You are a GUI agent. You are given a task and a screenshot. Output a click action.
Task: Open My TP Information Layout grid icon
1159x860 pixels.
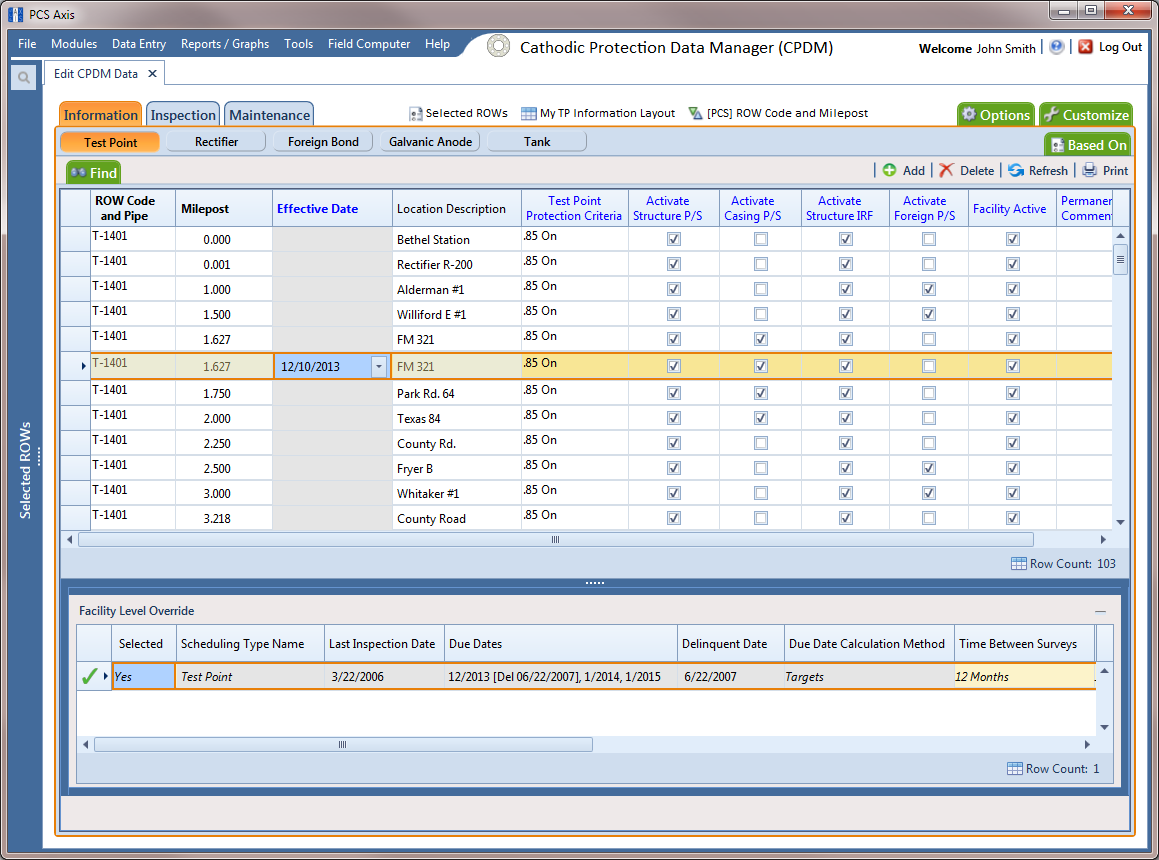528,114
